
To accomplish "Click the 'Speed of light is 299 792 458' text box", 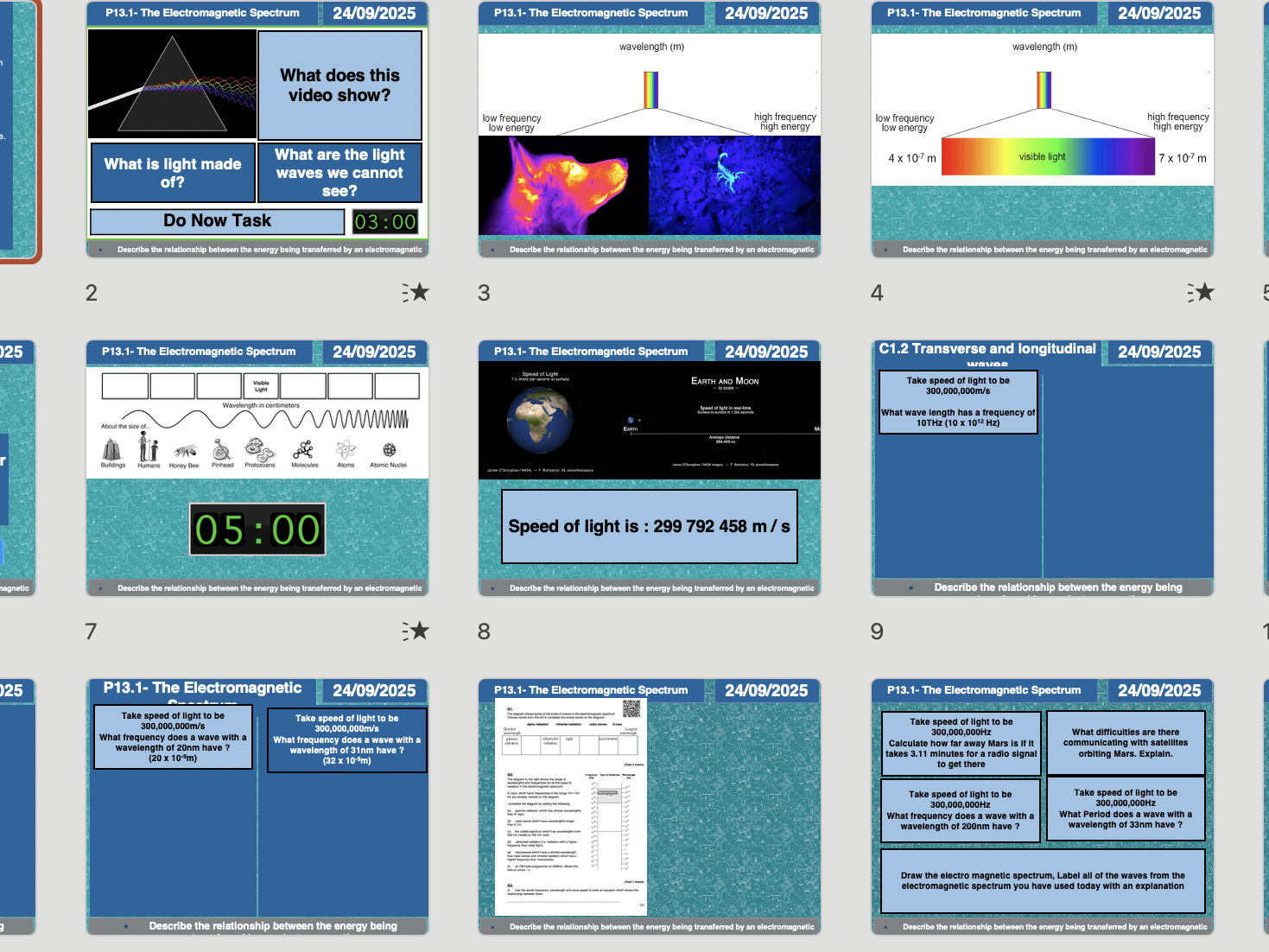I will pos(647,525).
